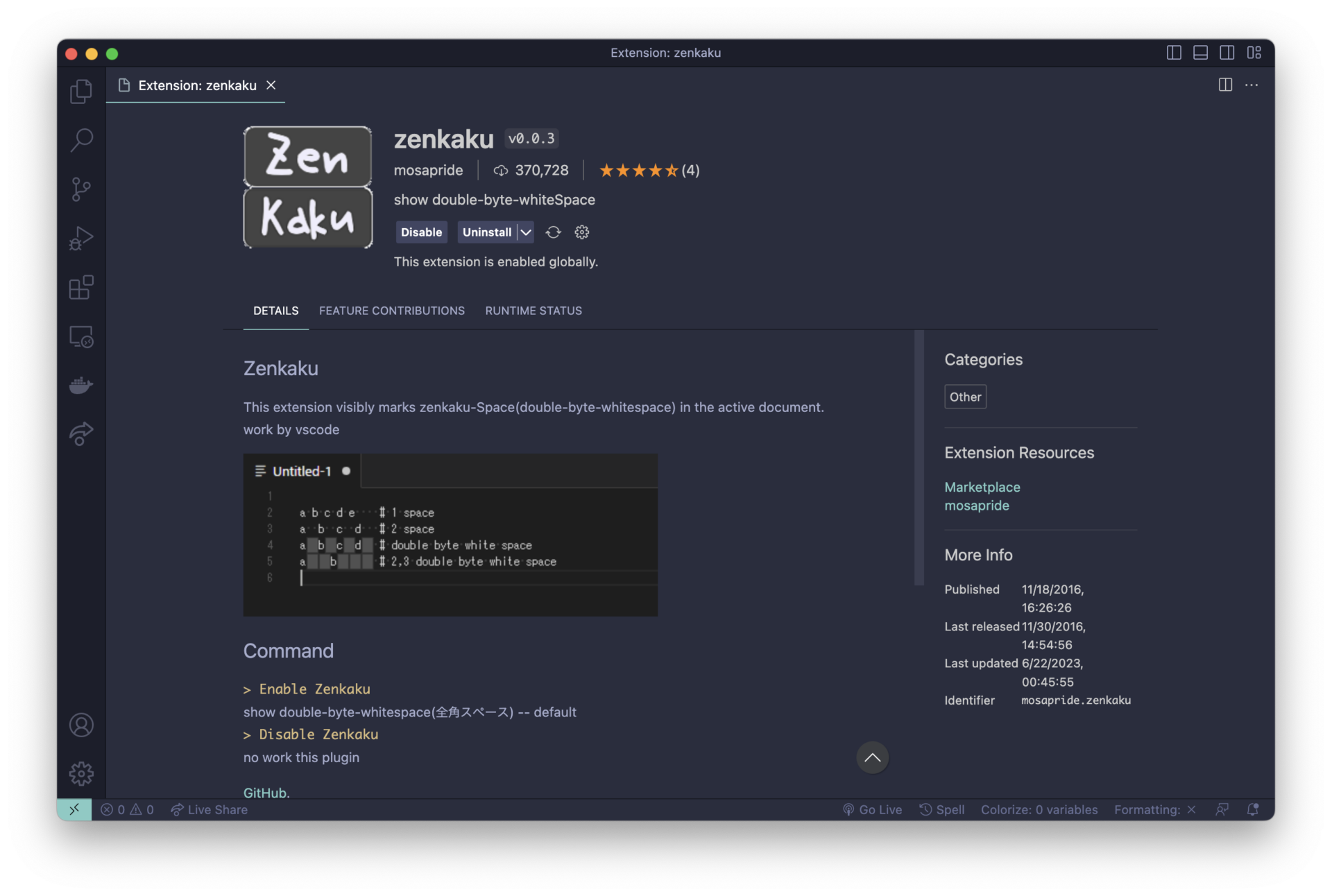Click the ZenKaku extension logo

(x=308, y=187)
